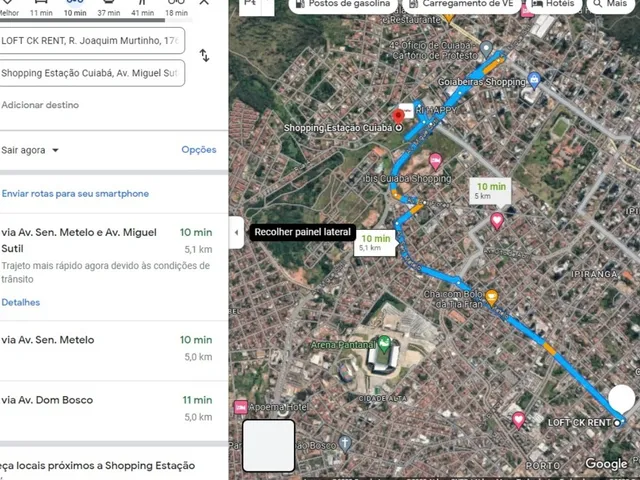Swap origin and destination with reverse arrows

[204, 56]
